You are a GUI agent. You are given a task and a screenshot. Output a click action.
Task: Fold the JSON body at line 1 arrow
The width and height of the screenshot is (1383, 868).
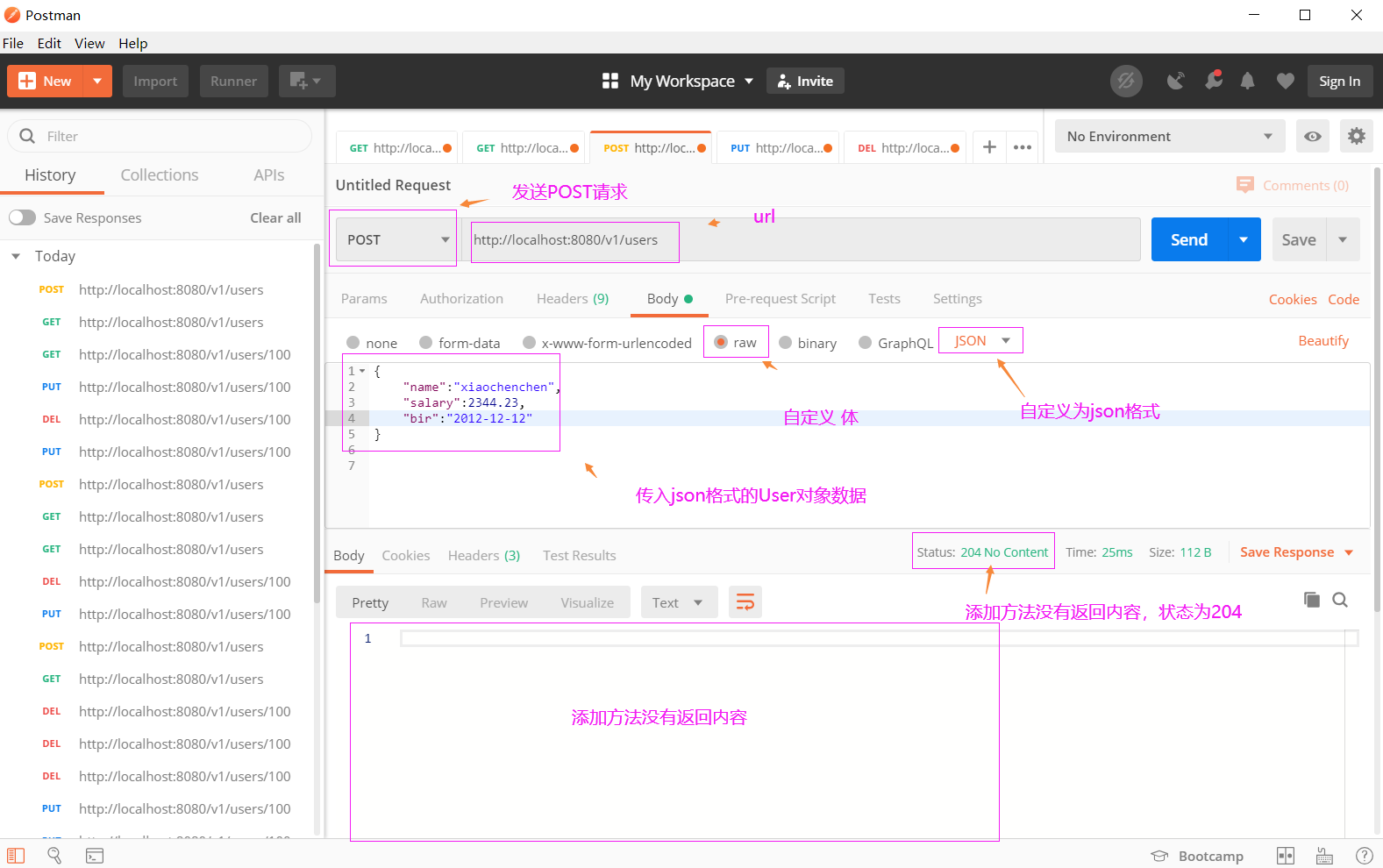click(361, 371)
